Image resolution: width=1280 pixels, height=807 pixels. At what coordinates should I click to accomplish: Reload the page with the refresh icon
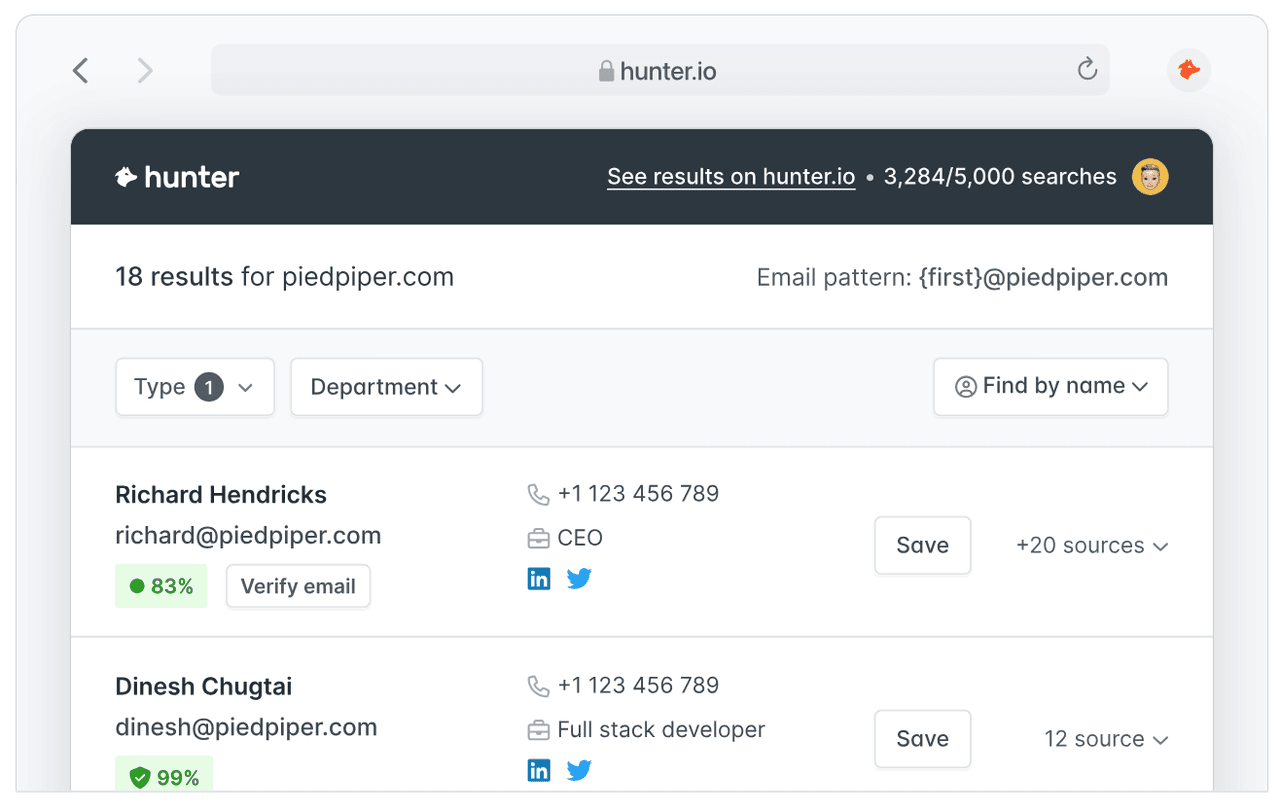point(1086,70)
